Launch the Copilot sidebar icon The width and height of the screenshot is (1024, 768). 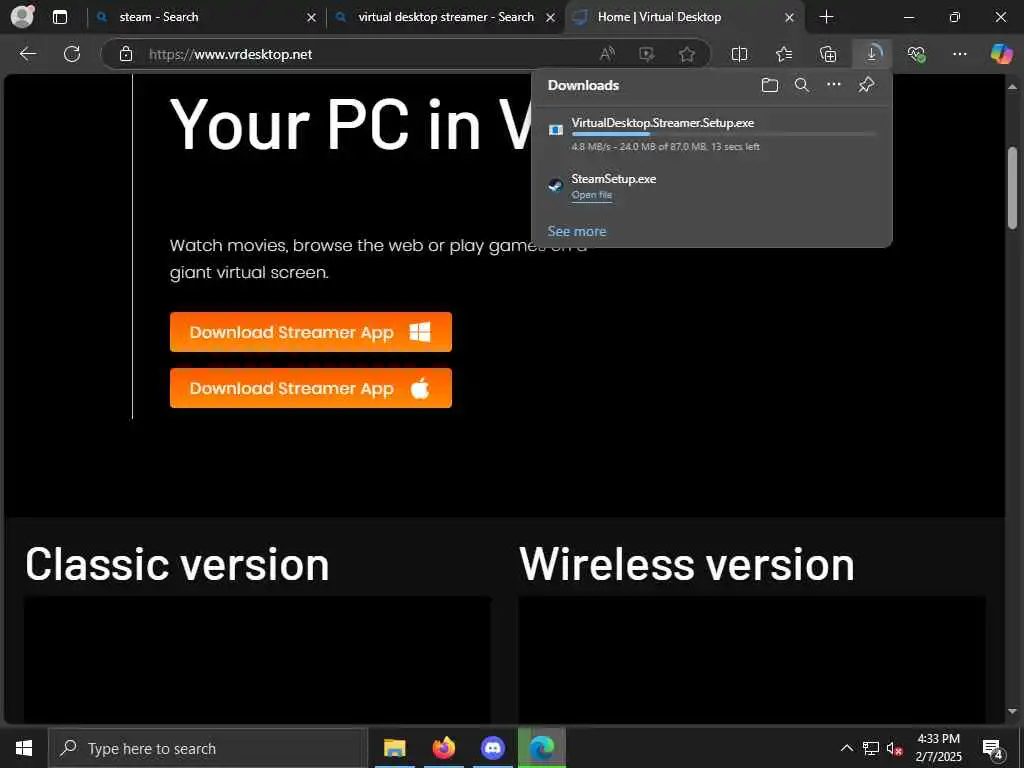(1001, 54)
